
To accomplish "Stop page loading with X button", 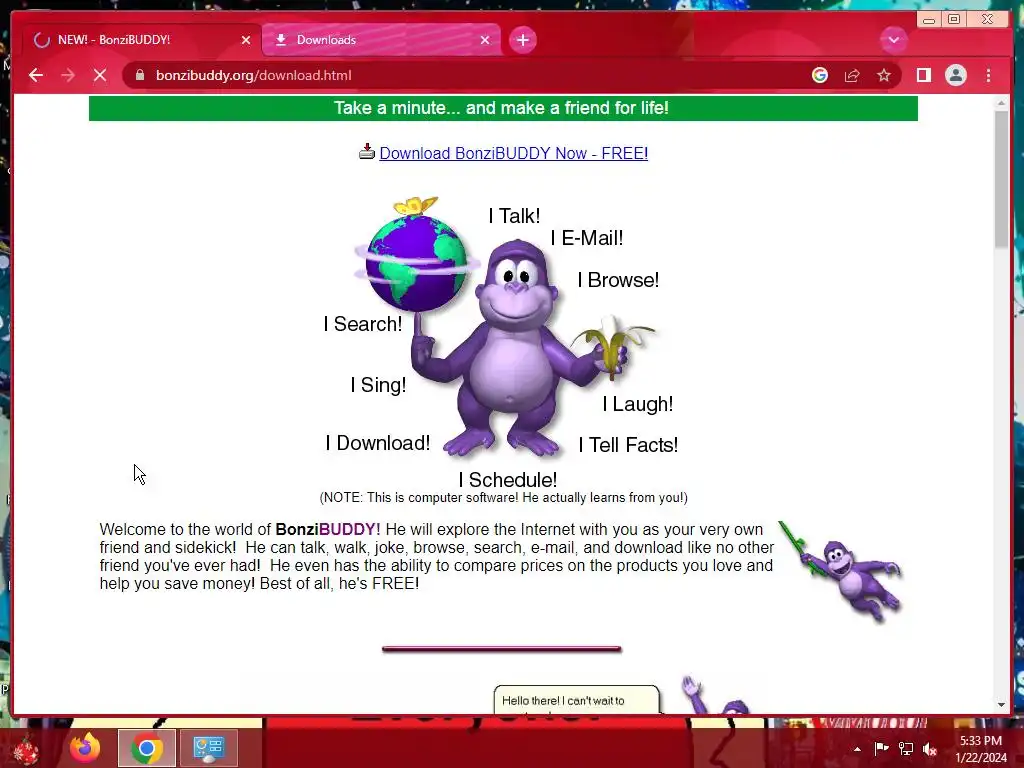I will [x=100, y=75].
